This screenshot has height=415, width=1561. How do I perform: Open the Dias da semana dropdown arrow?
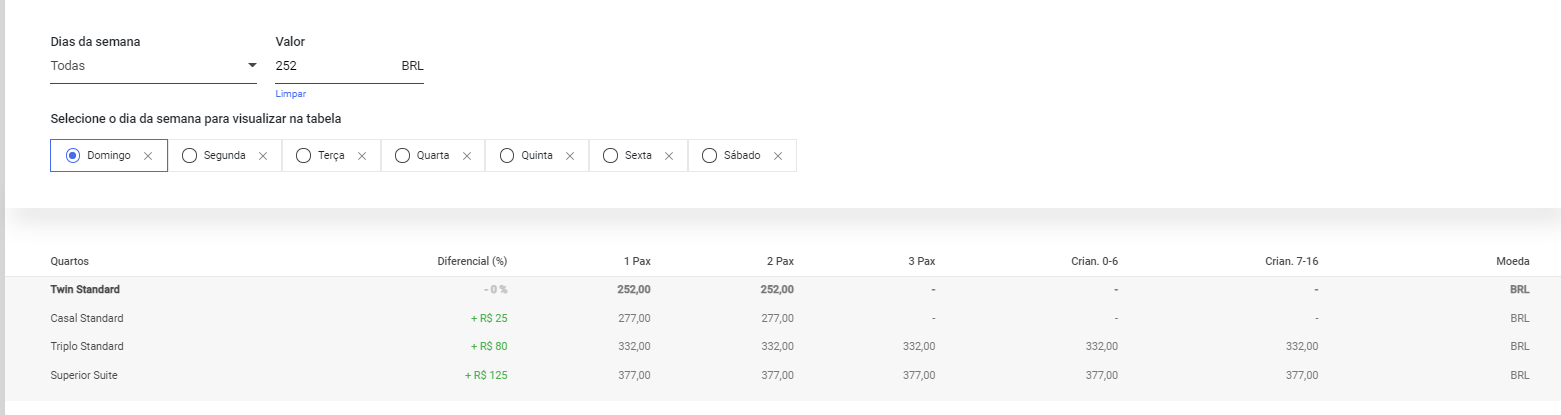252,66
